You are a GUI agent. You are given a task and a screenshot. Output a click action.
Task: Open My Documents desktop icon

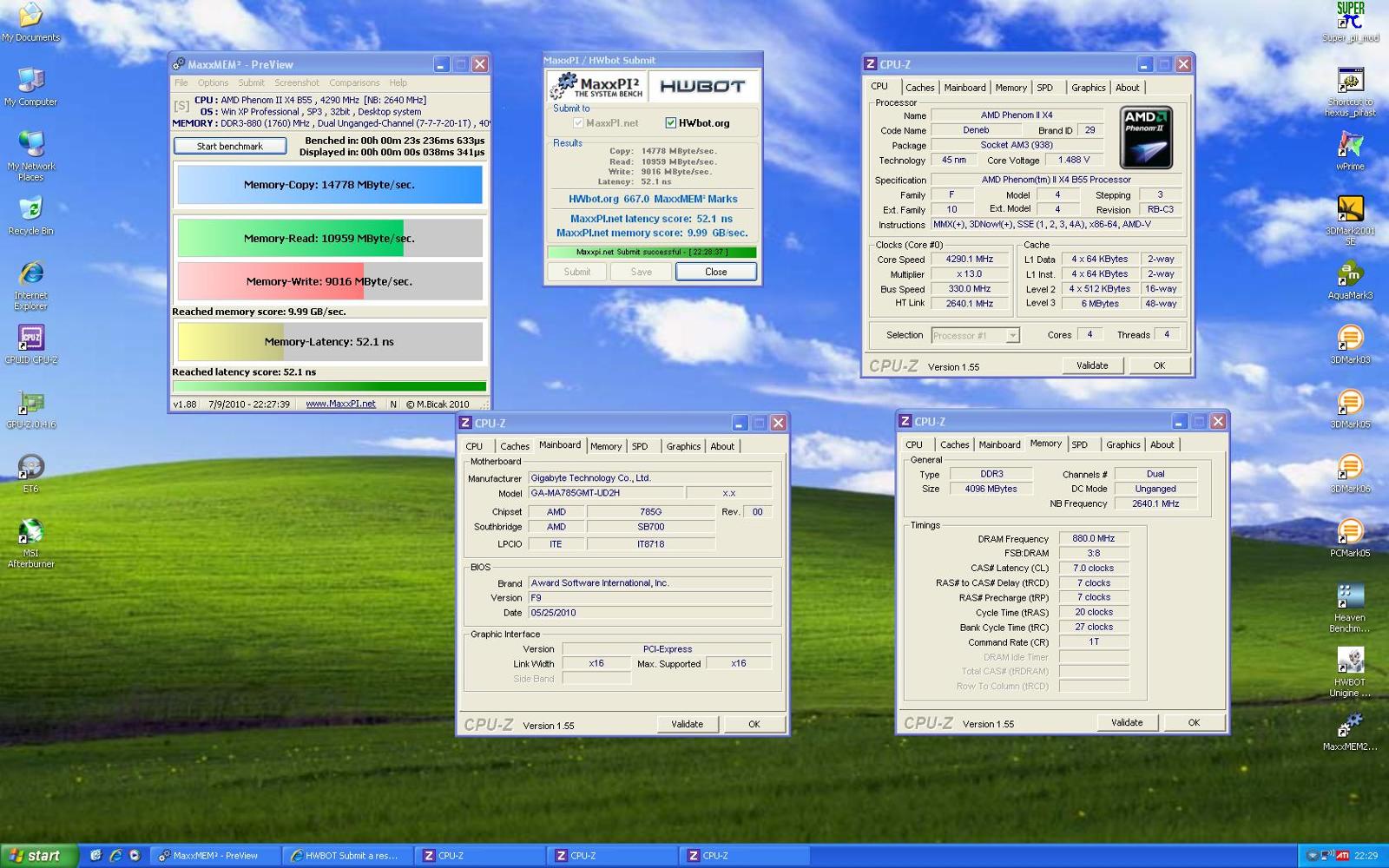pyautogui.click(x=30, y=22)
